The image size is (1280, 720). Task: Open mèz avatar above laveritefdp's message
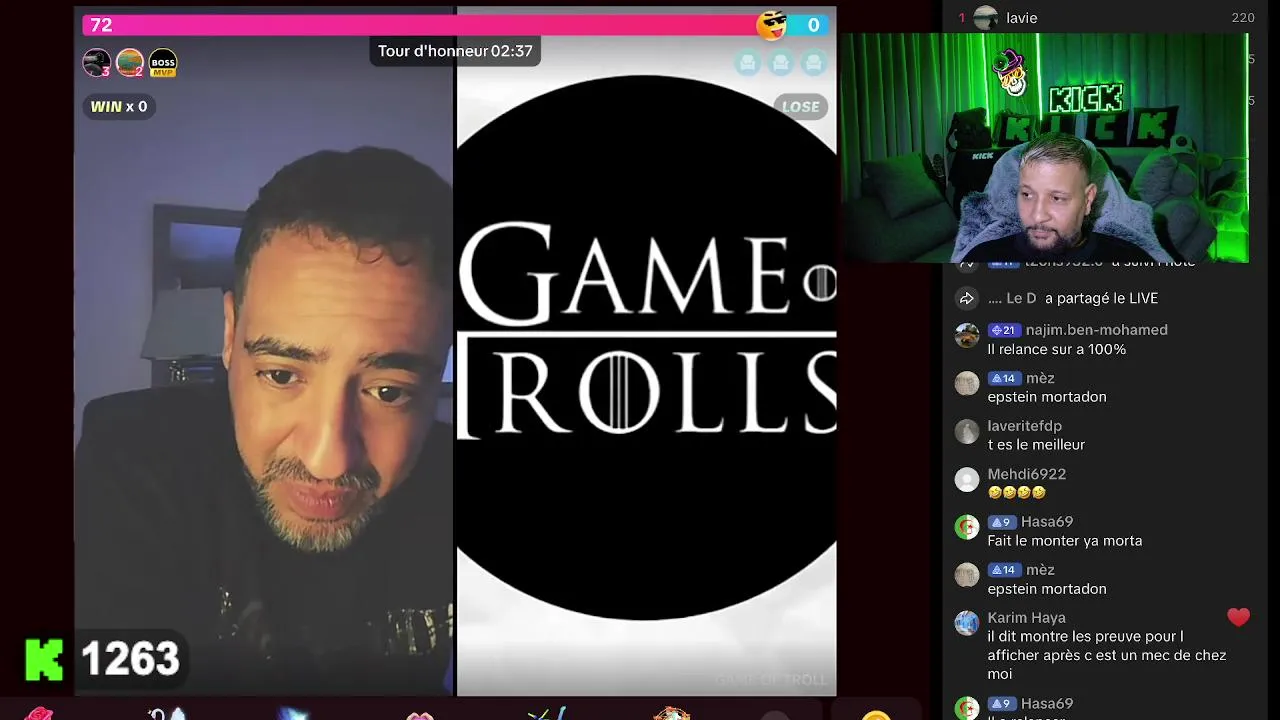[x=967, y=384]
